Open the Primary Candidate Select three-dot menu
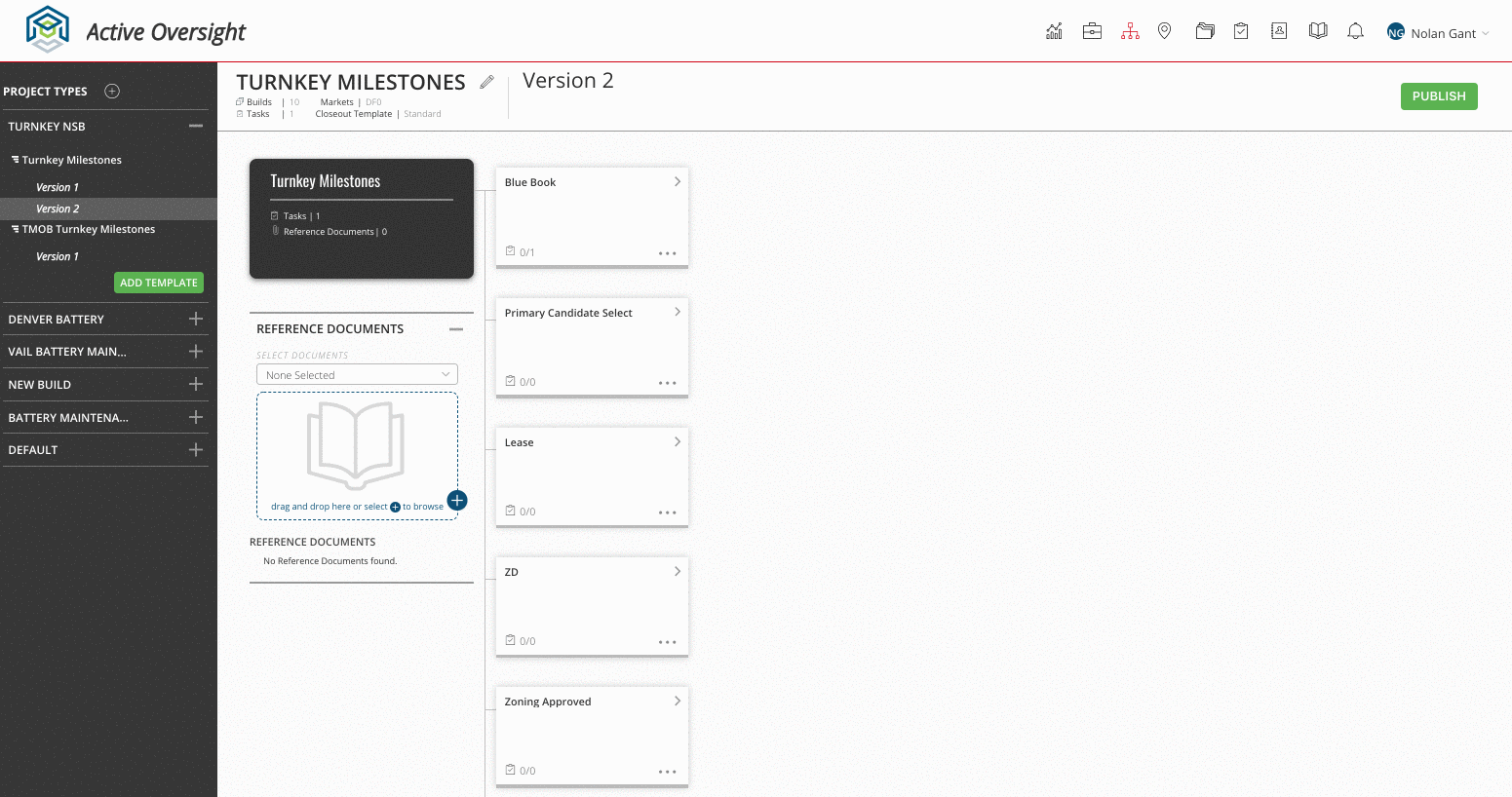Screen dimensions: 1512x797 (x=667, y=383)
